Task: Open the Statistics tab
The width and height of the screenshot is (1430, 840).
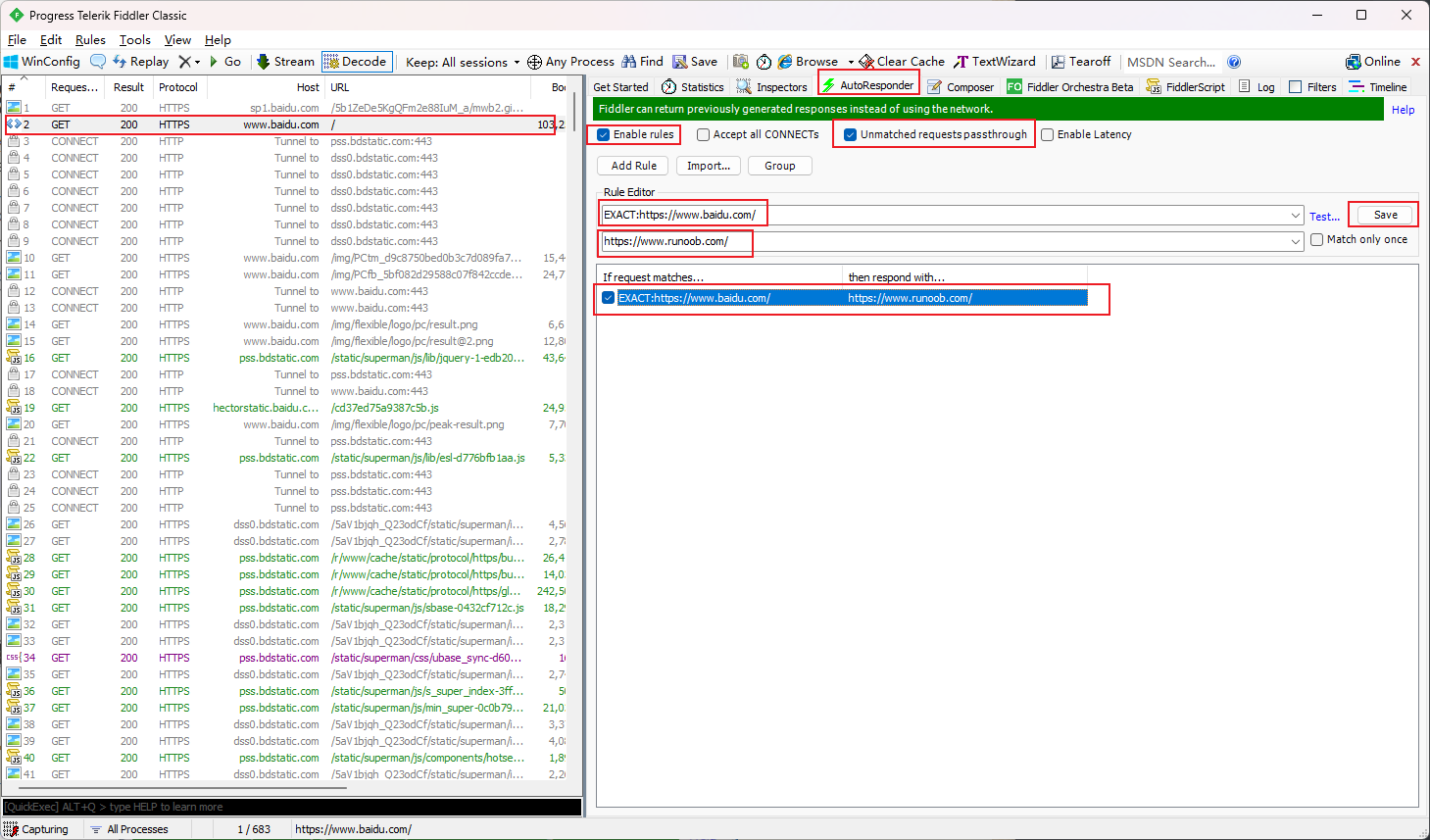Action: click(693, 87)
